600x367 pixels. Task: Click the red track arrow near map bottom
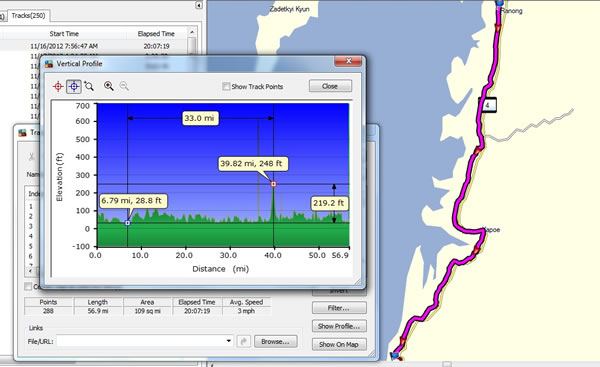pos(403,340)
